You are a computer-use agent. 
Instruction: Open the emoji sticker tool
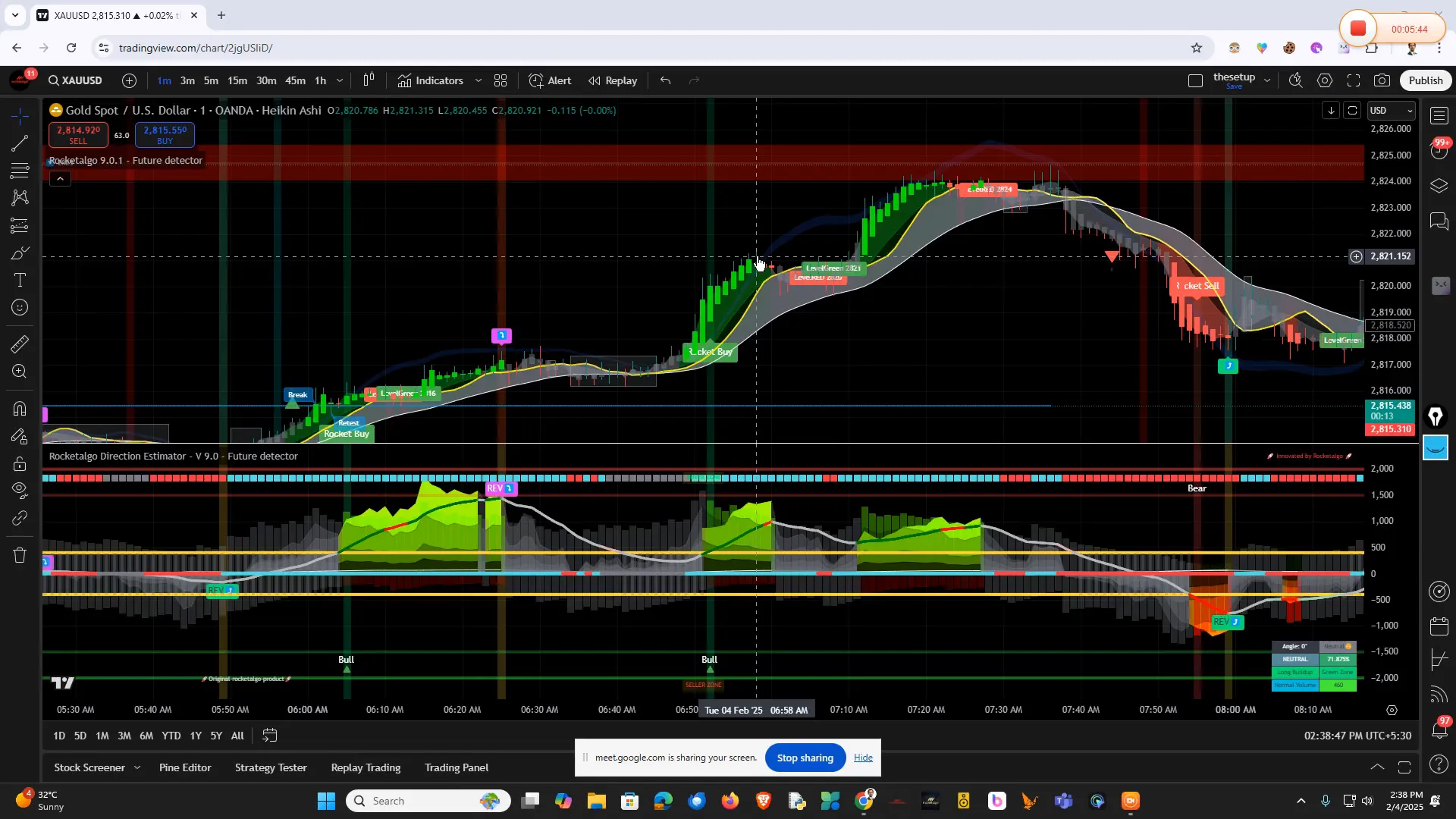click(19, 306)
